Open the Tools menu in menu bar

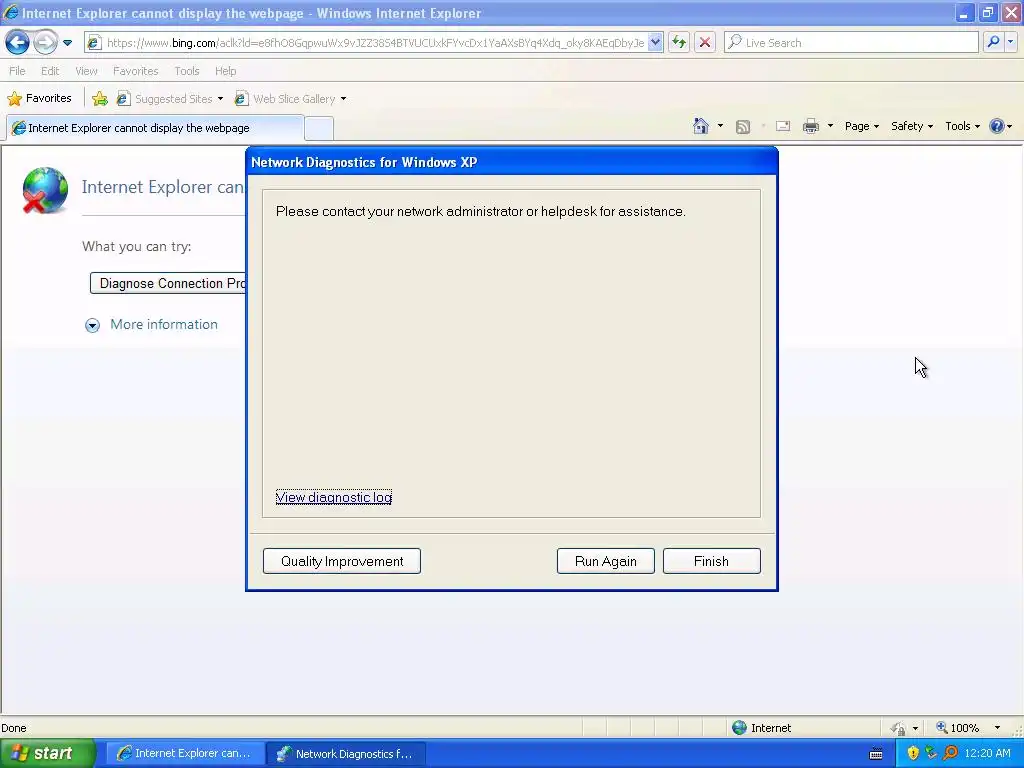(x=187, y=71)
